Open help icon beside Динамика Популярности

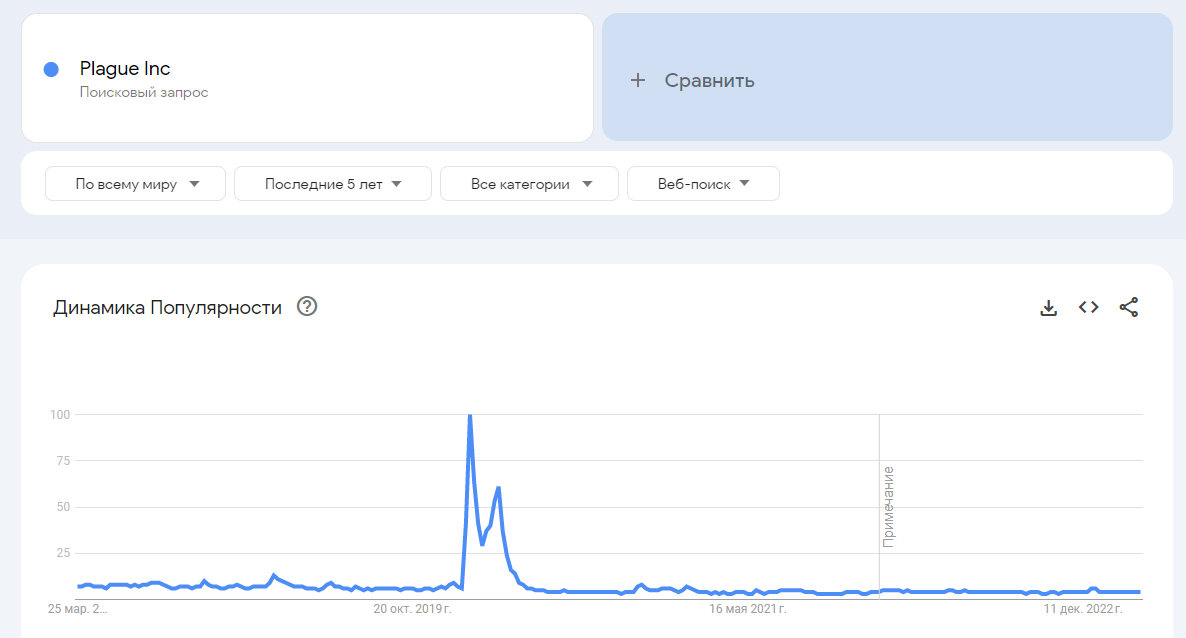[308, 307]
